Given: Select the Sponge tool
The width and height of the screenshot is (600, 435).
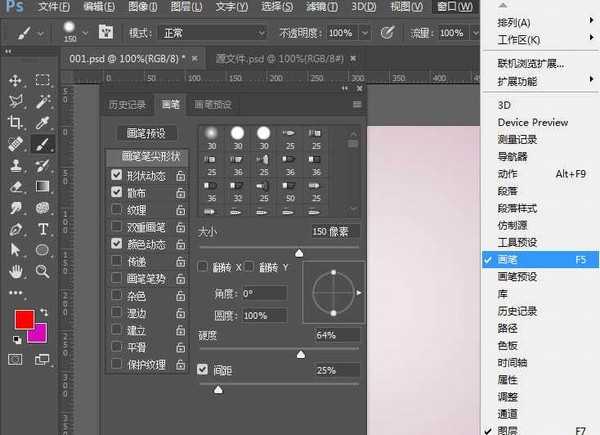Looking at the screenshot, I should pyautogui.click(x=42, y=208).
